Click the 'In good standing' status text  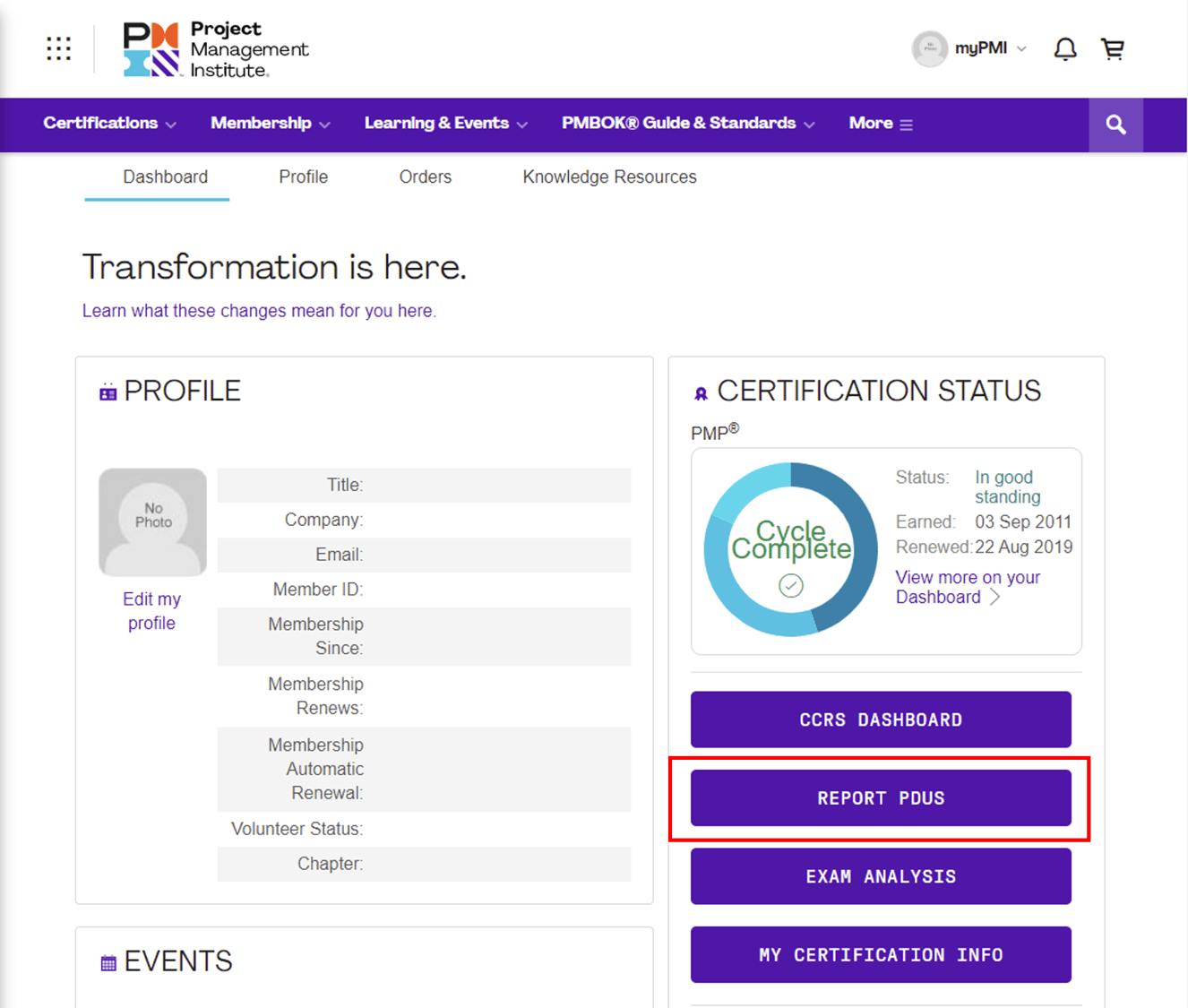coord(1008,487)
